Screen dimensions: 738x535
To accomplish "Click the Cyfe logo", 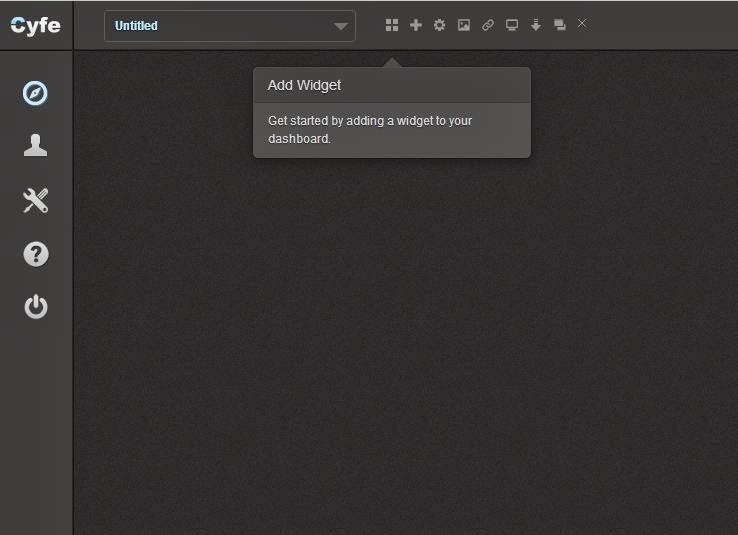I will [x=36, y=25].
